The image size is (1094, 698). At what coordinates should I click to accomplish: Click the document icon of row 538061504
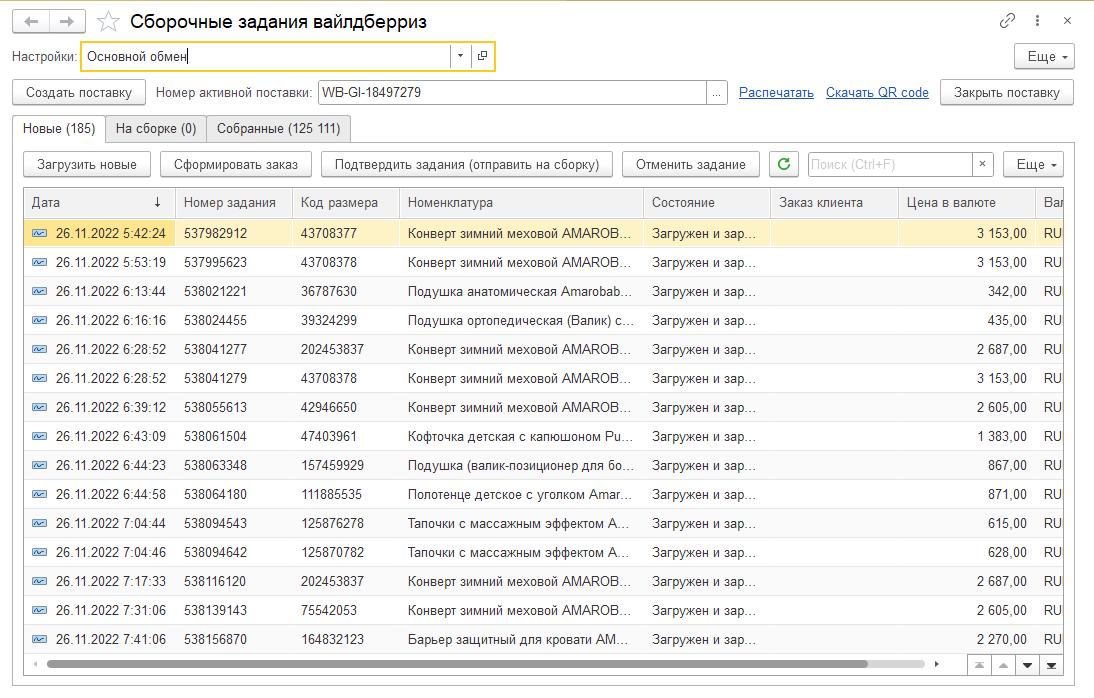[40, 436]
